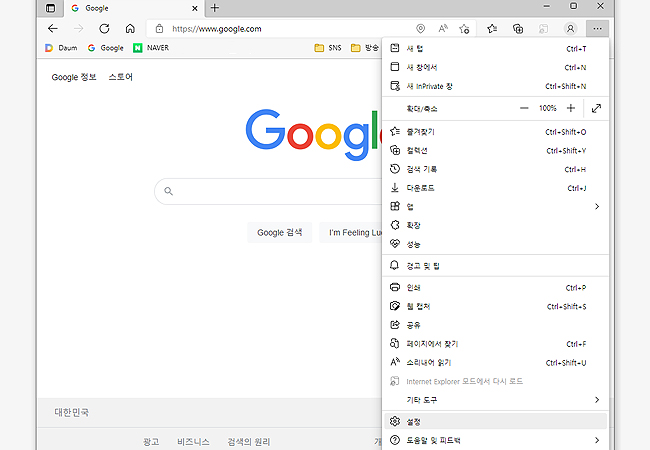Open the tab actions menu icon
650x450 pixels.
click(50, 8)
